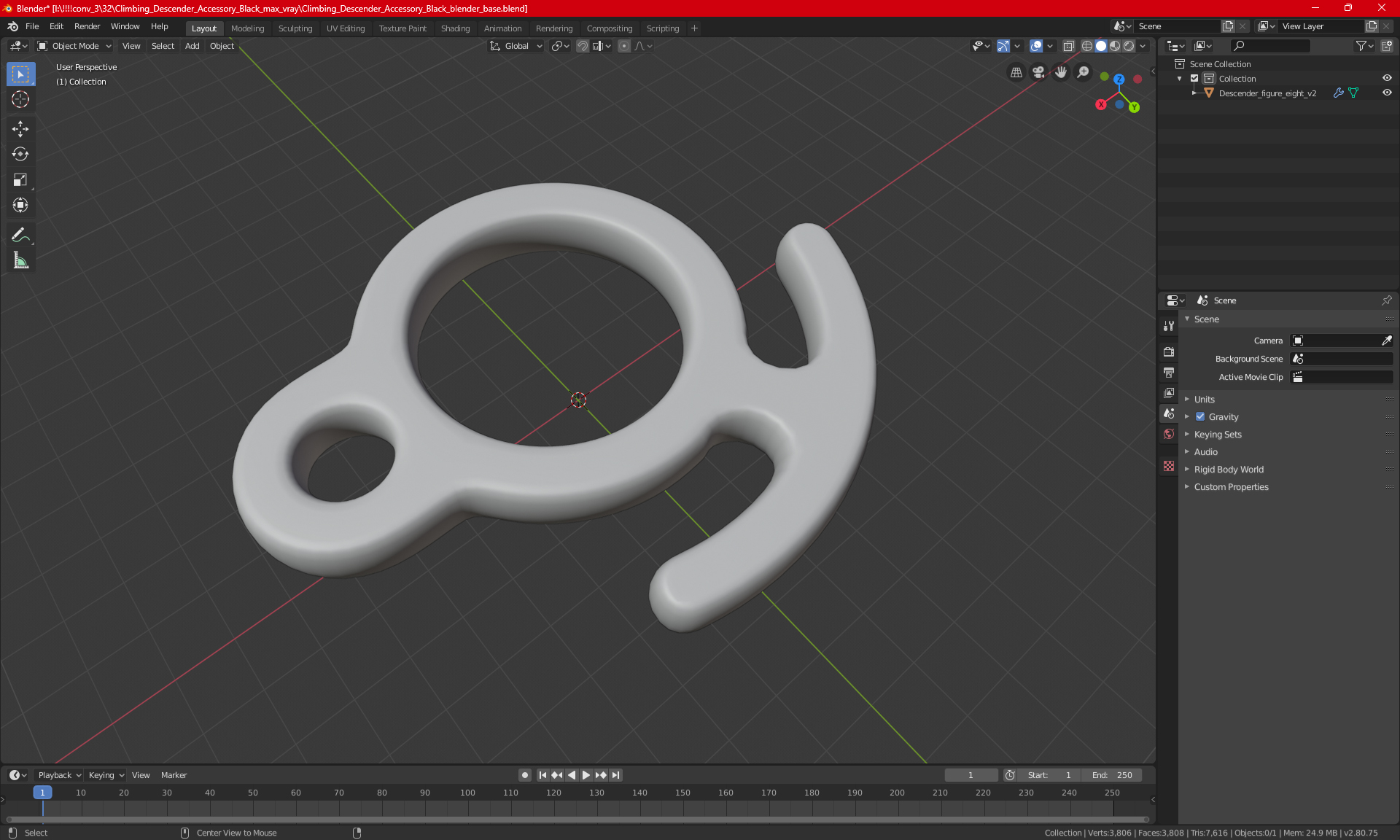
Task: Toggle camera view in the viewport
Action: [x=1038, y=72]
